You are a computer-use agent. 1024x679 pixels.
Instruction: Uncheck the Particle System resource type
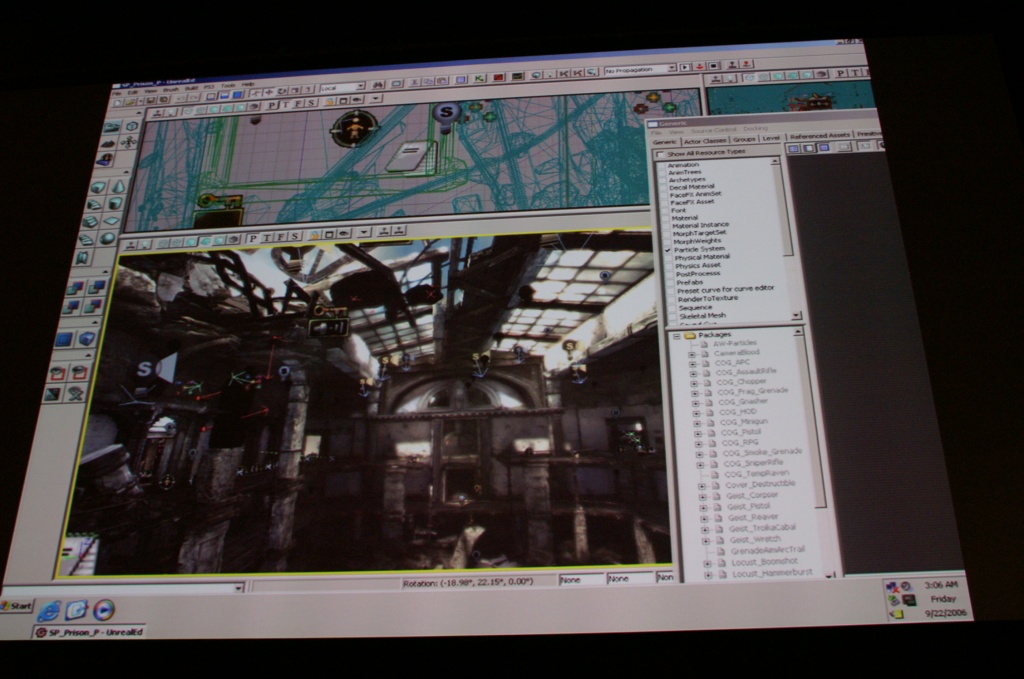(668, 249)
